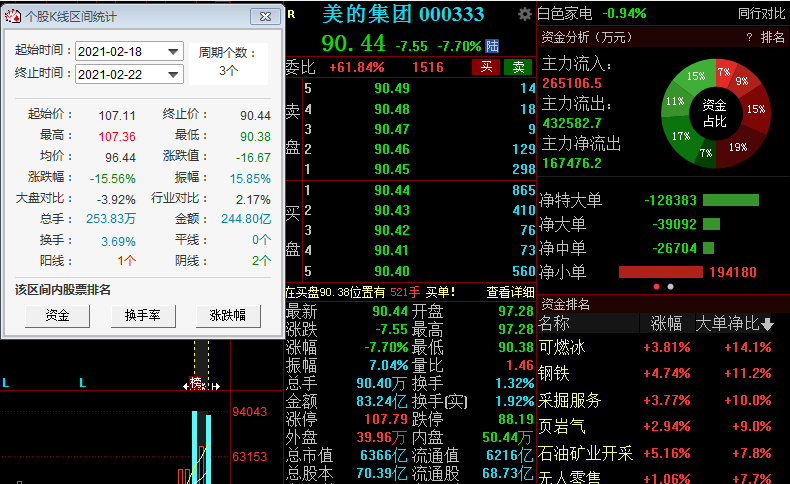This screenshot has height=484, width=790.
Task: Click the first L marker on chart
Action: click(x=6, y=383)
